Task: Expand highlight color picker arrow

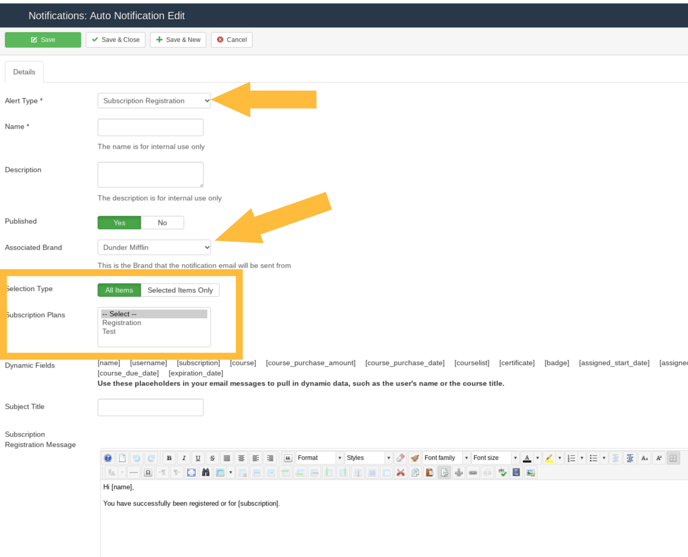Action: pos(559,458)
